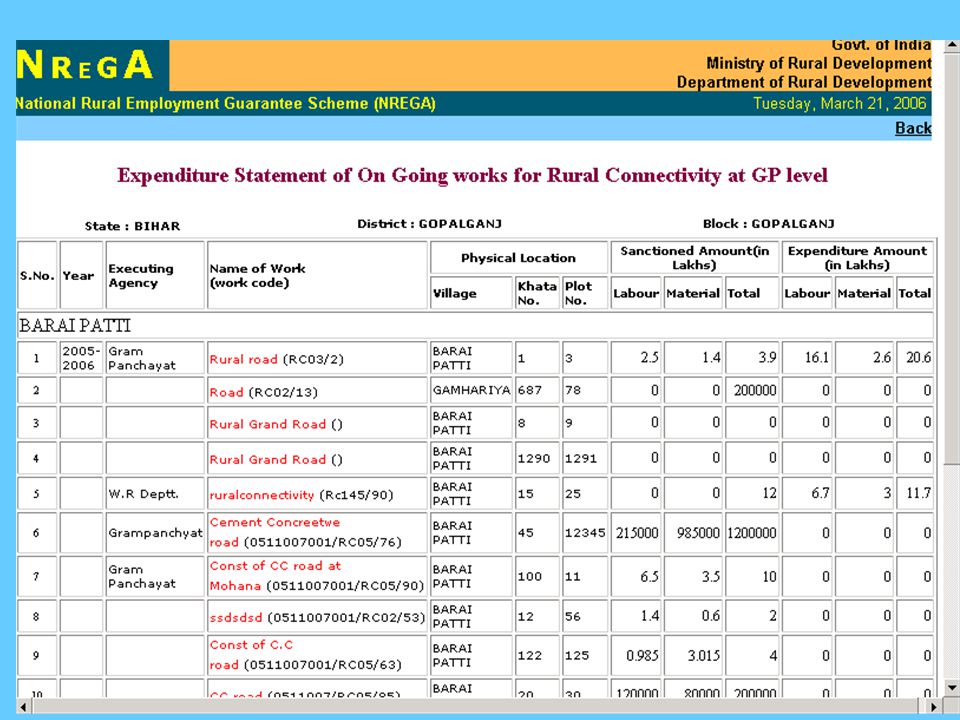Click the horizontal scrollbar right arrow
This screenshot has width=960, height=720.
935,707
